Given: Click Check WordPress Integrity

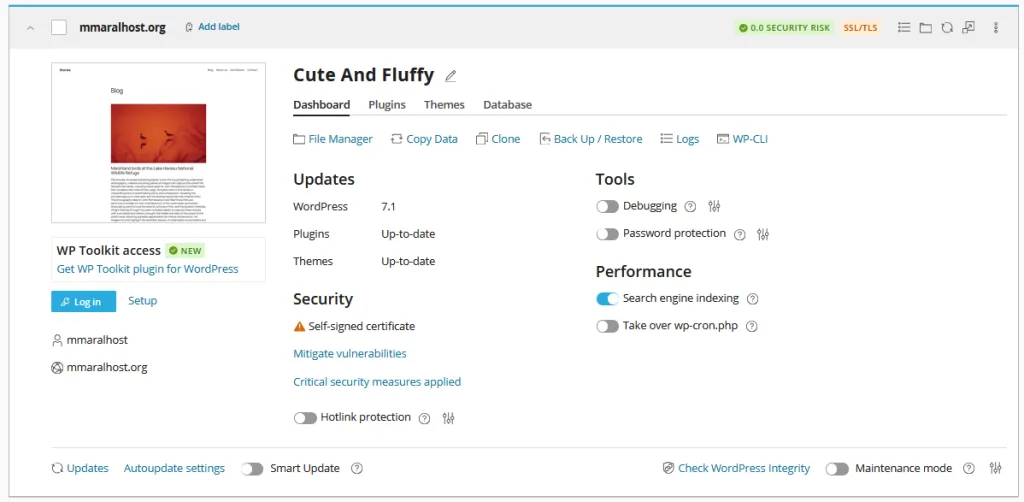Looking at the screenshot, I should coord(737,468).
